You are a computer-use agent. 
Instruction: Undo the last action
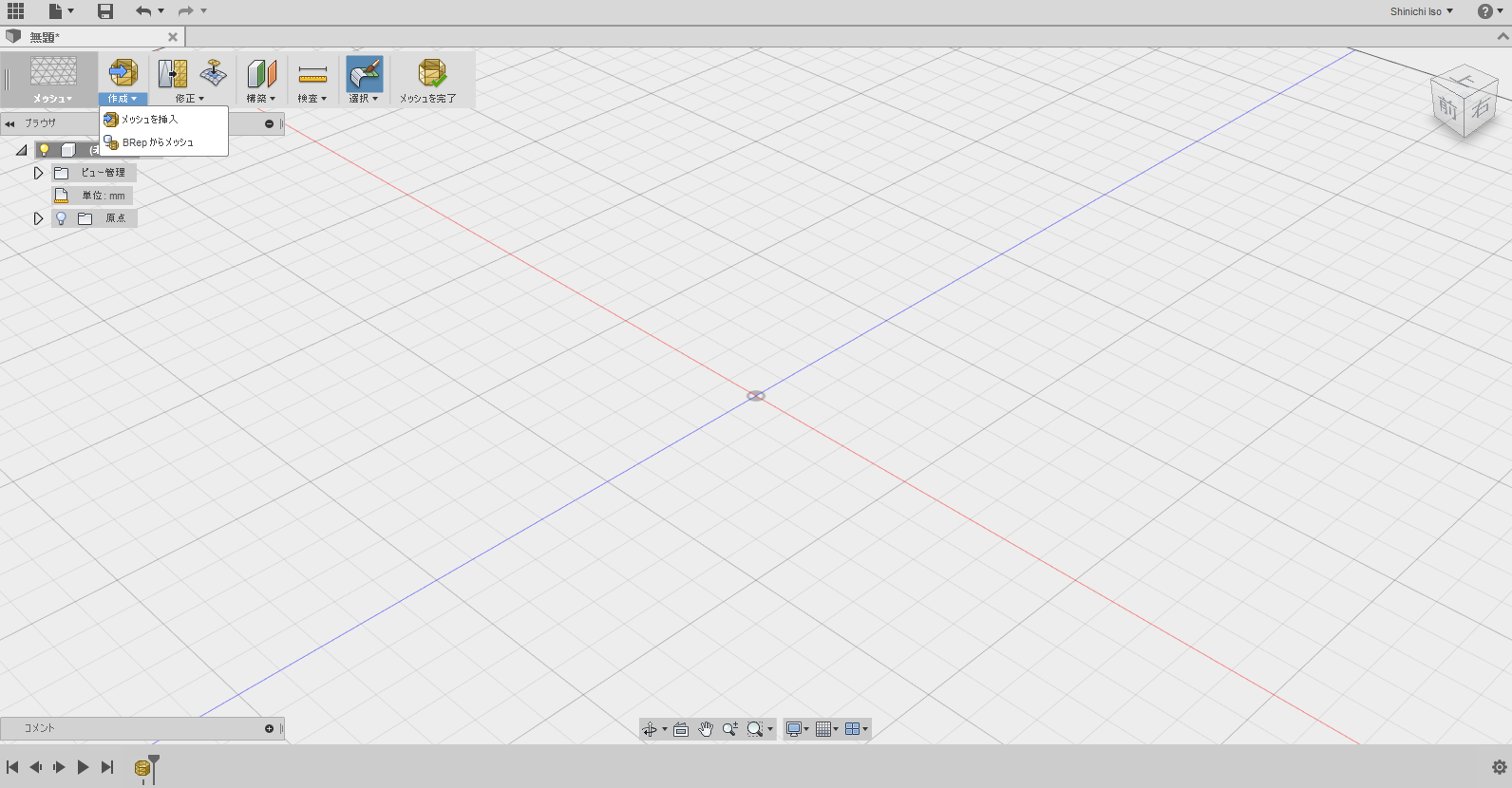coord(143,11)
